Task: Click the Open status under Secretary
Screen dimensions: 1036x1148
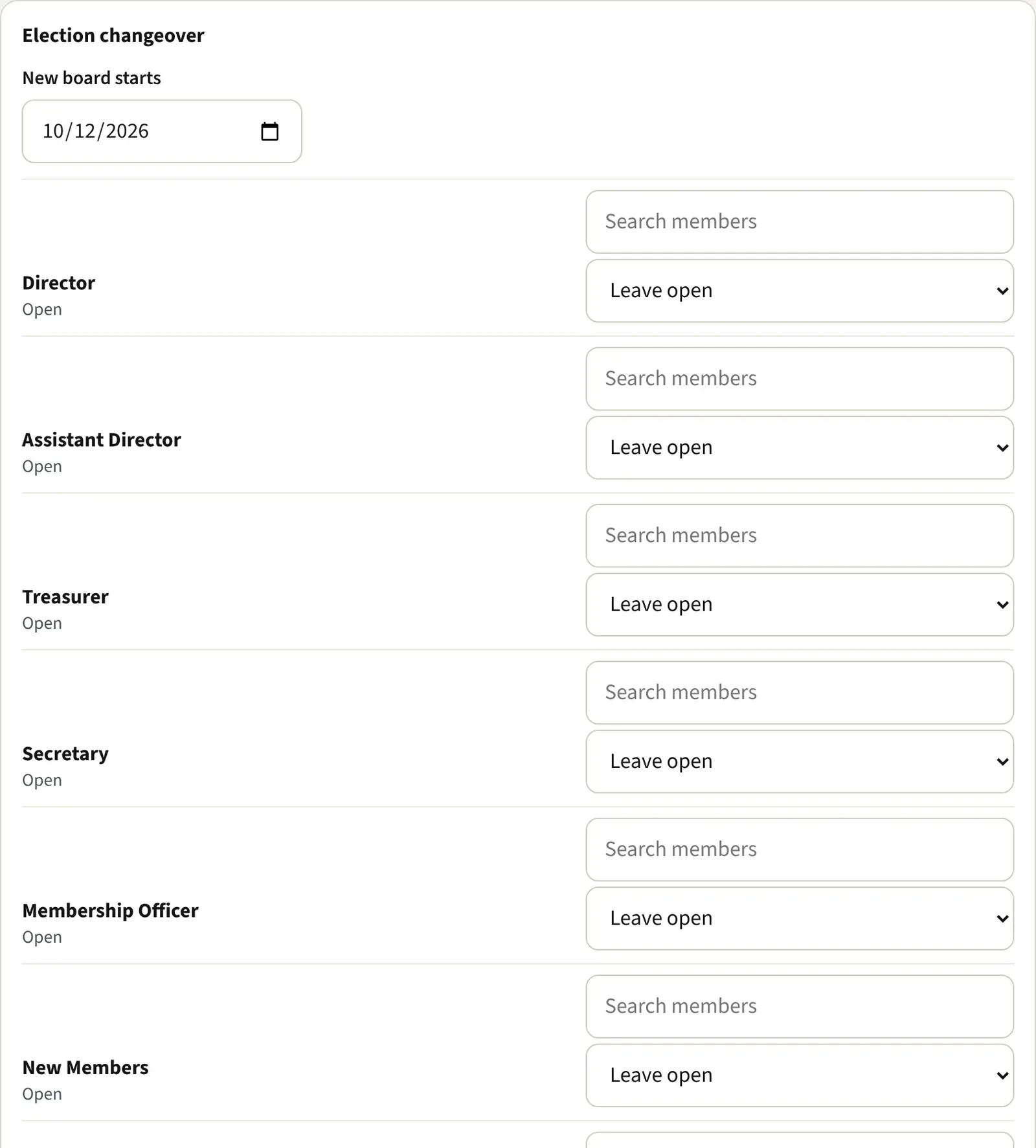Action: tap(42, 780)
